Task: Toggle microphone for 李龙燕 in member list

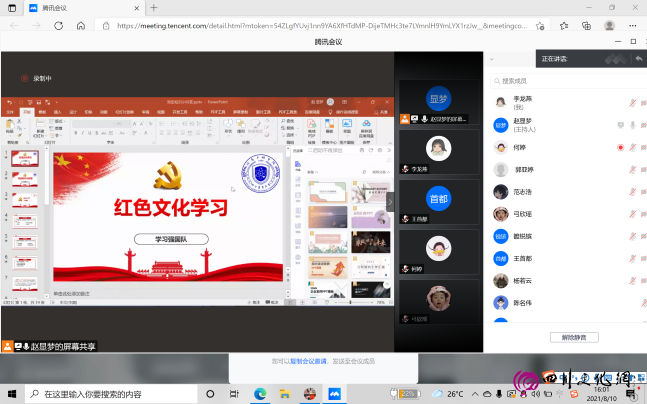Action: pyautogui.click(x=632, y=103)
